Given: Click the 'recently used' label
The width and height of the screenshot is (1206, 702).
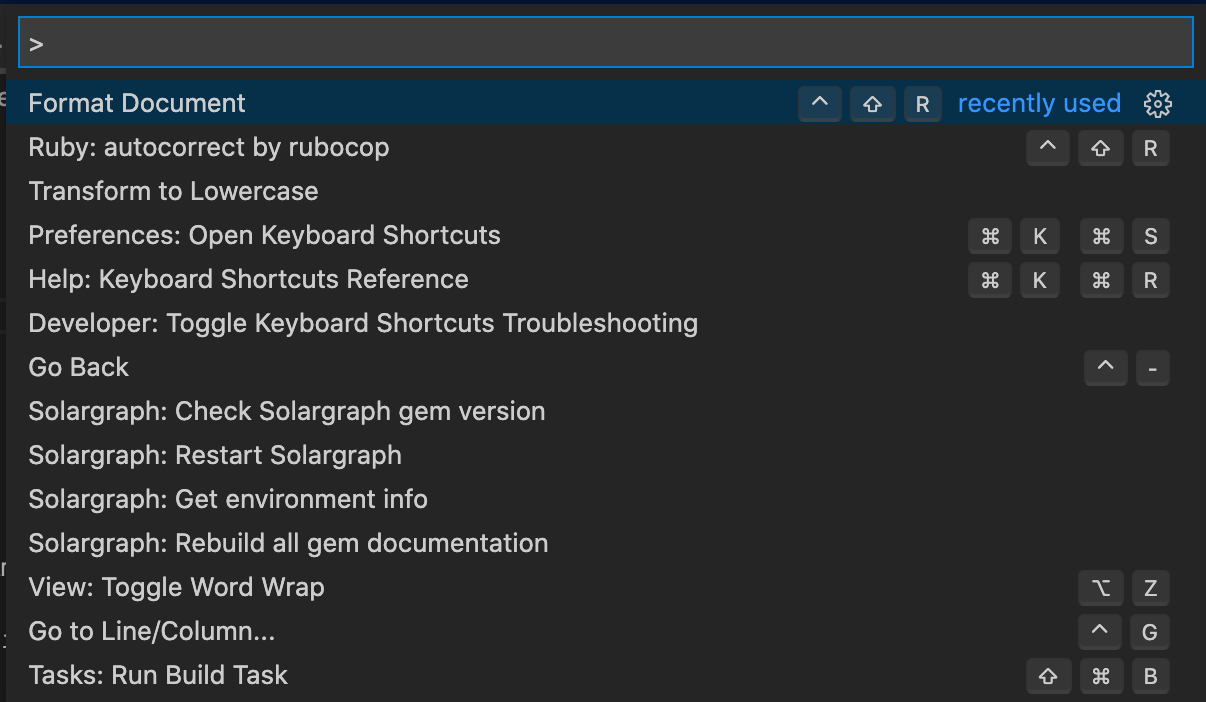Looking at the screenshot, I should point(1039,103).
